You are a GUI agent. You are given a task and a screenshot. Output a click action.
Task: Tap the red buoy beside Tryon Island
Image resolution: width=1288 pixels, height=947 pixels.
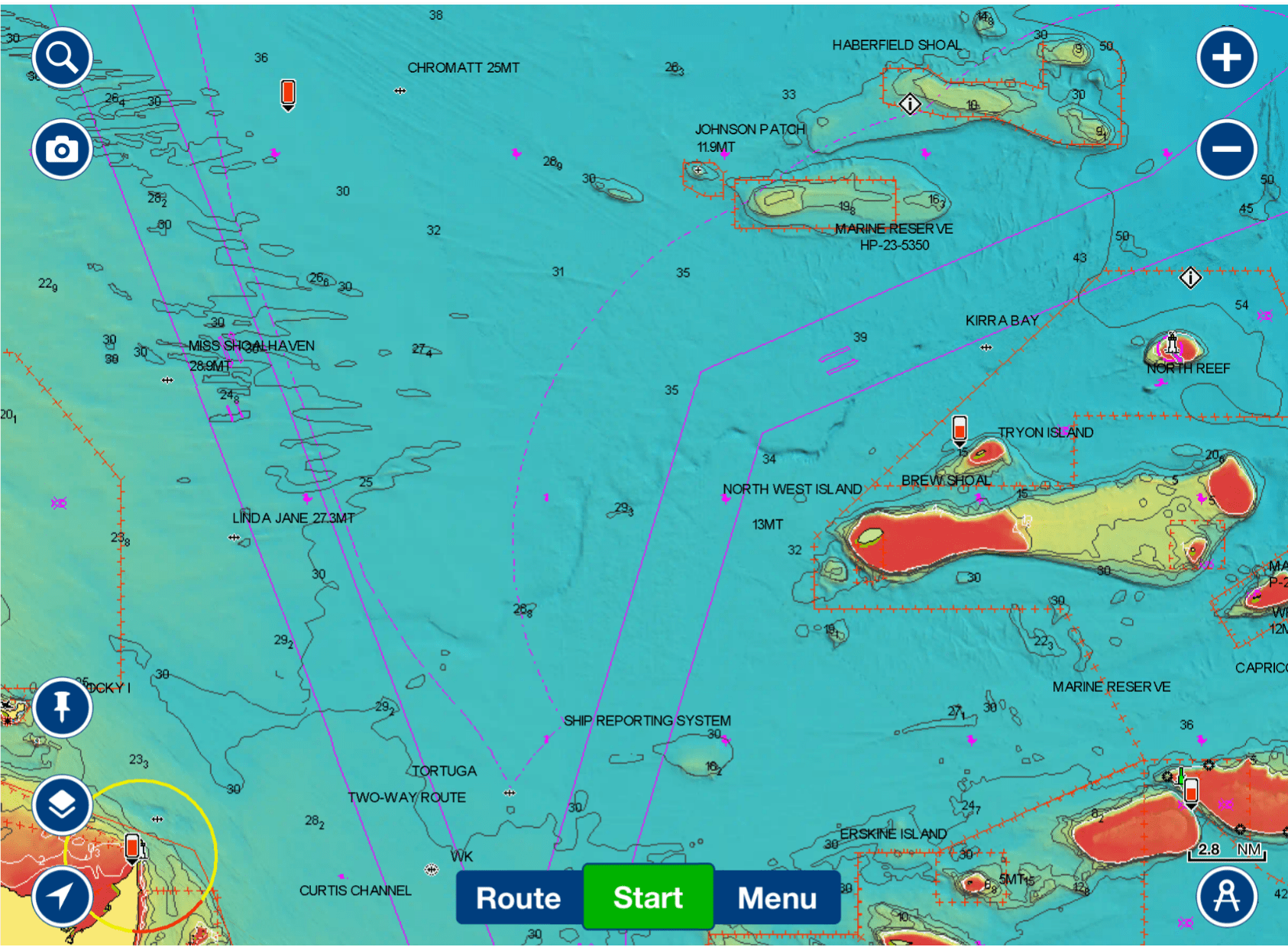[x=960, y=429]
